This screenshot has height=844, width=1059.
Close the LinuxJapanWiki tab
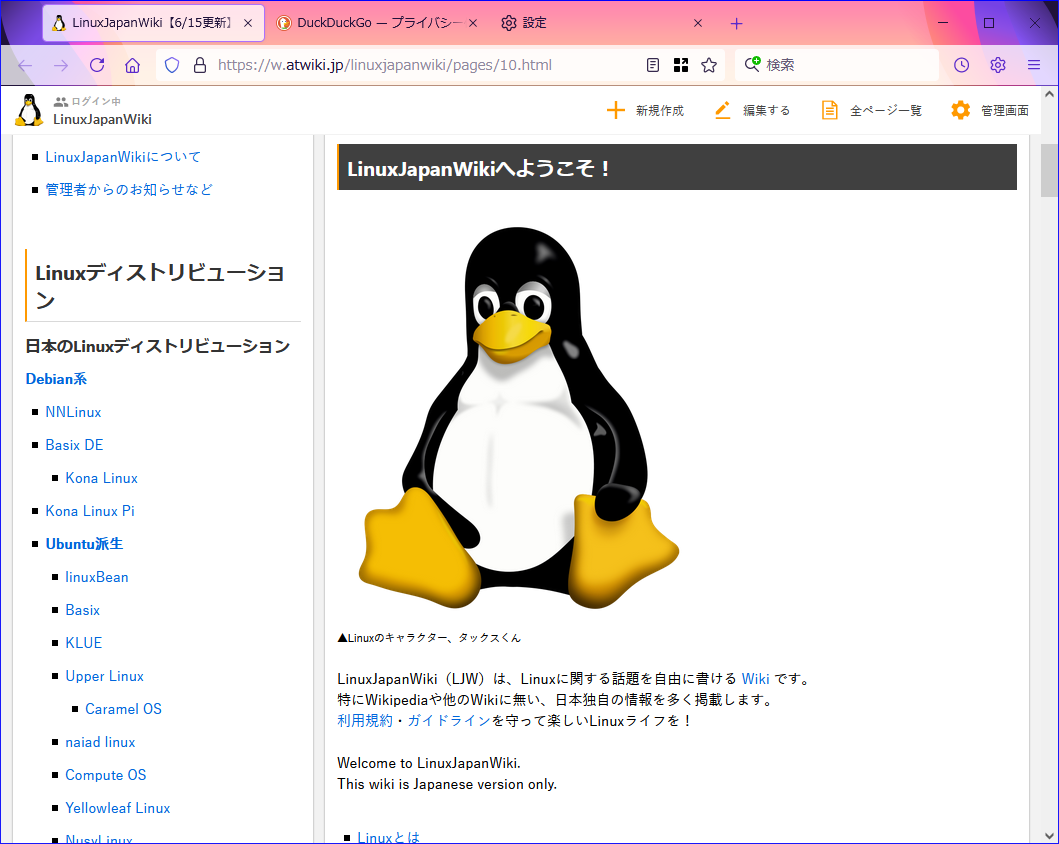248,23
